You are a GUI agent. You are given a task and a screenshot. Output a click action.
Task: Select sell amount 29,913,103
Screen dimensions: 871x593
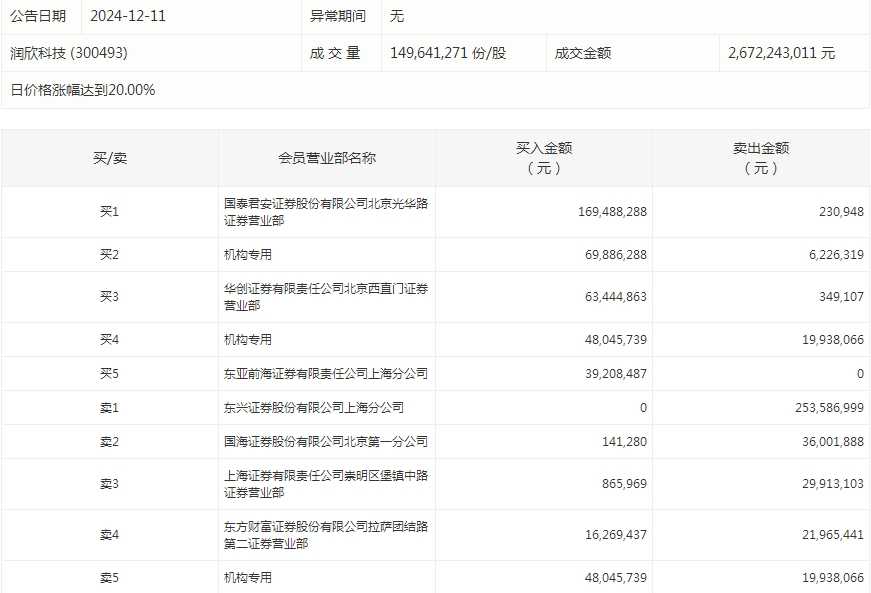(833, 484)
